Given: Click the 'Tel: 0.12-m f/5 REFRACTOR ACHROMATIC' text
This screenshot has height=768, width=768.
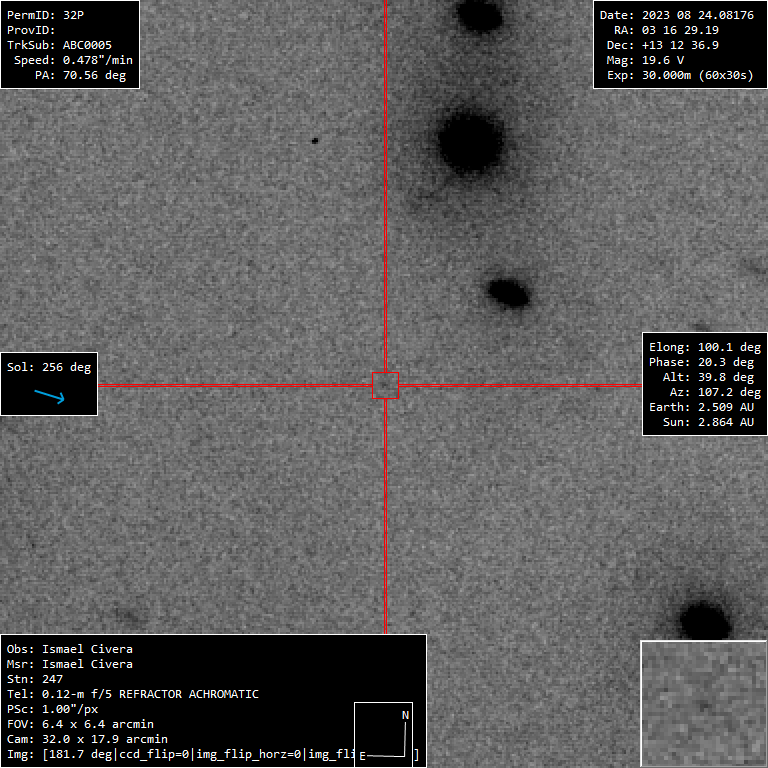Looking at the screenshot, I should click(133, 695).
